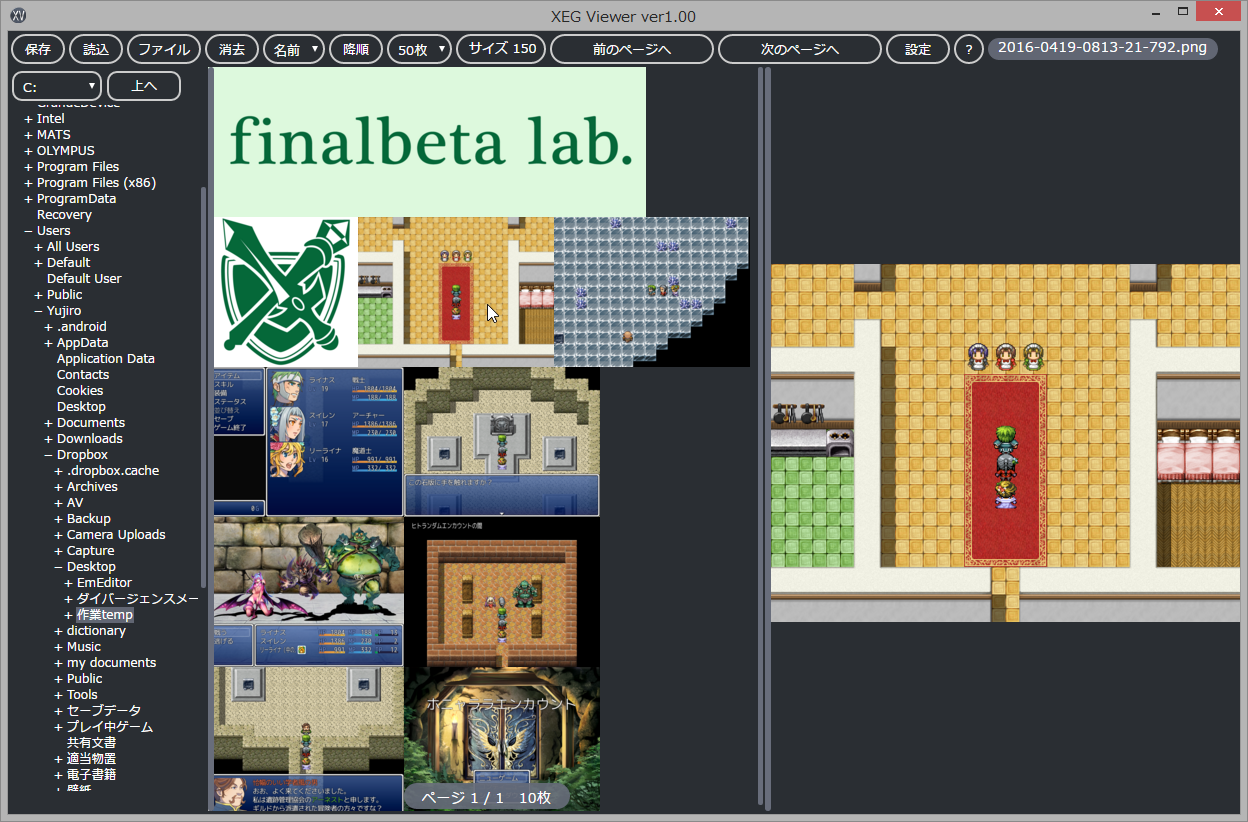Select the 作業temp folder
This screenshot has height=822, width=1248.
pos(105,615)
